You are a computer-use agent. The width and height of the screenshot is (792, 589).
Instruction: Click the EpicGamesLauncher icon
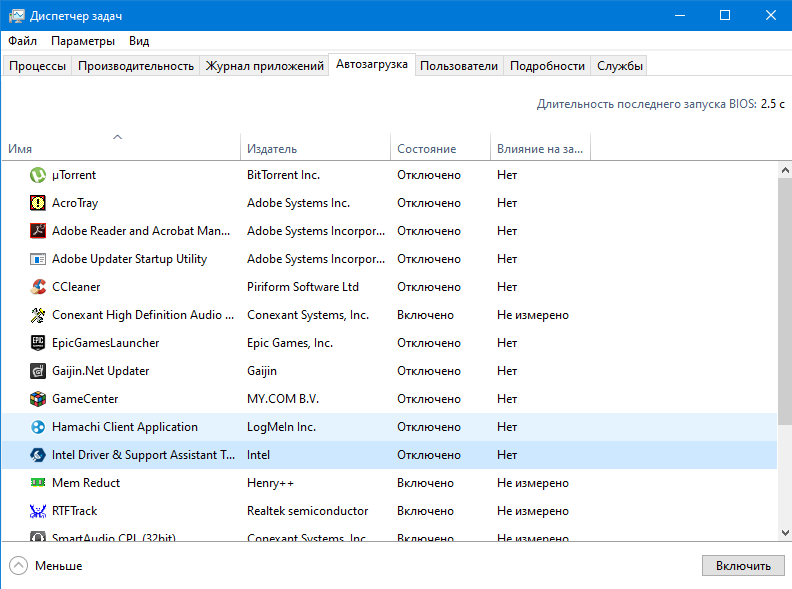38,343
